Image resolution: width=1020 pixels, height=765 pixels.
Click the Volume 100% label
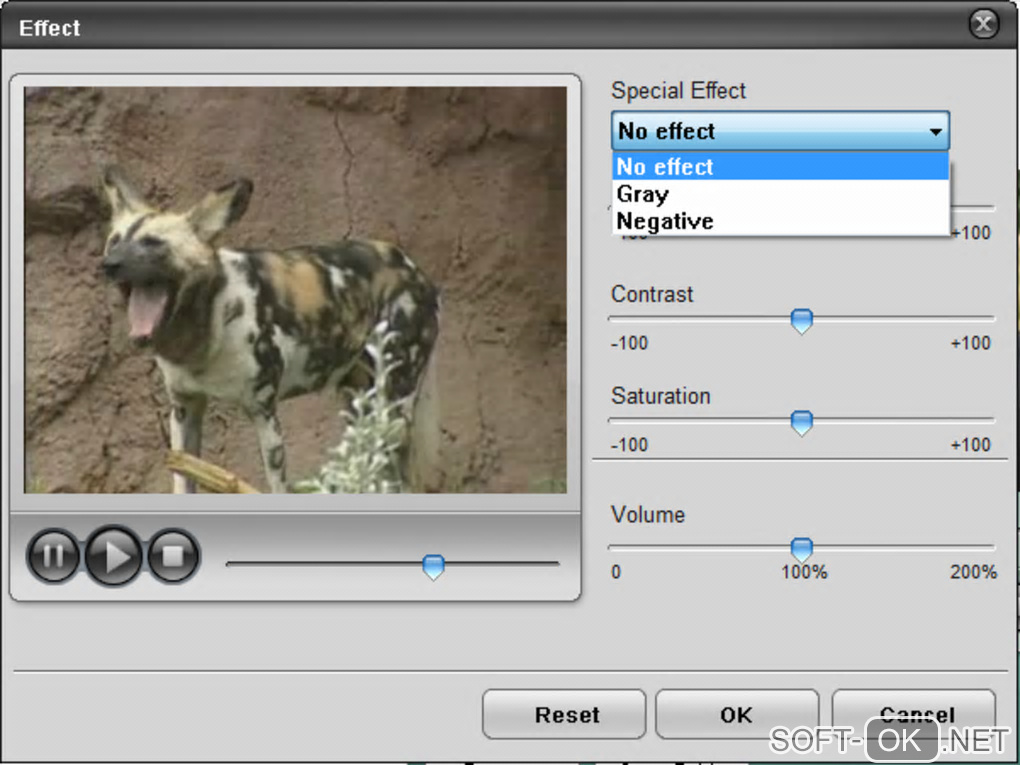point(804,572)
